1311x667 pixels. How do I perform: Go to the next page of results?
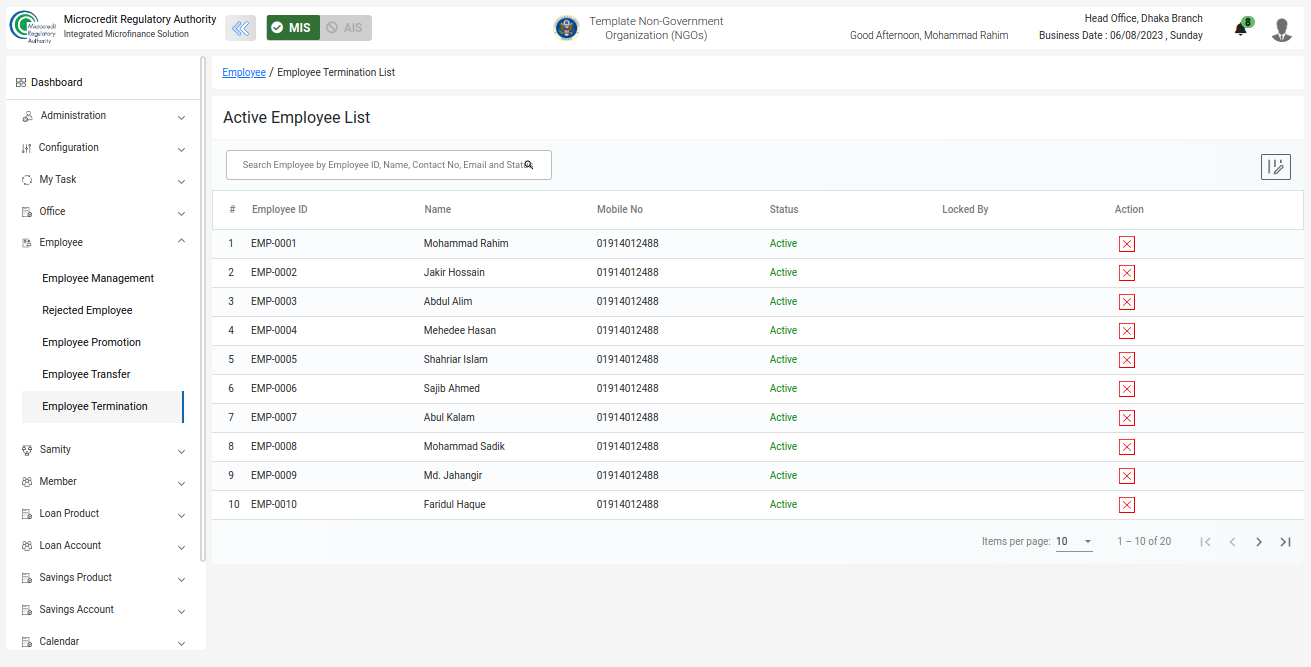pos(1259,542)
